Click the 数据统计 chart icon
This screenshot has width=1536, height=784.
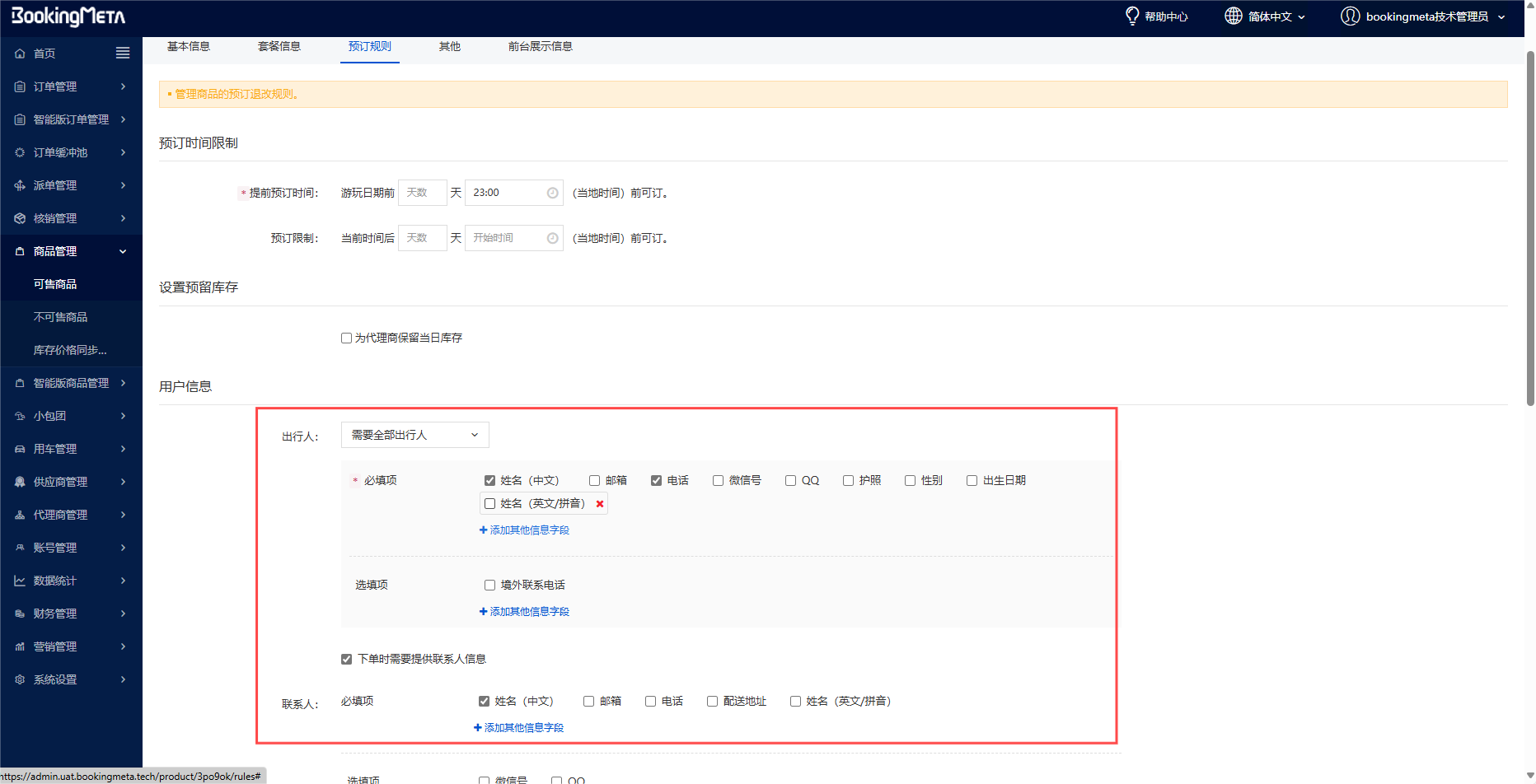[x=20, y=580]
